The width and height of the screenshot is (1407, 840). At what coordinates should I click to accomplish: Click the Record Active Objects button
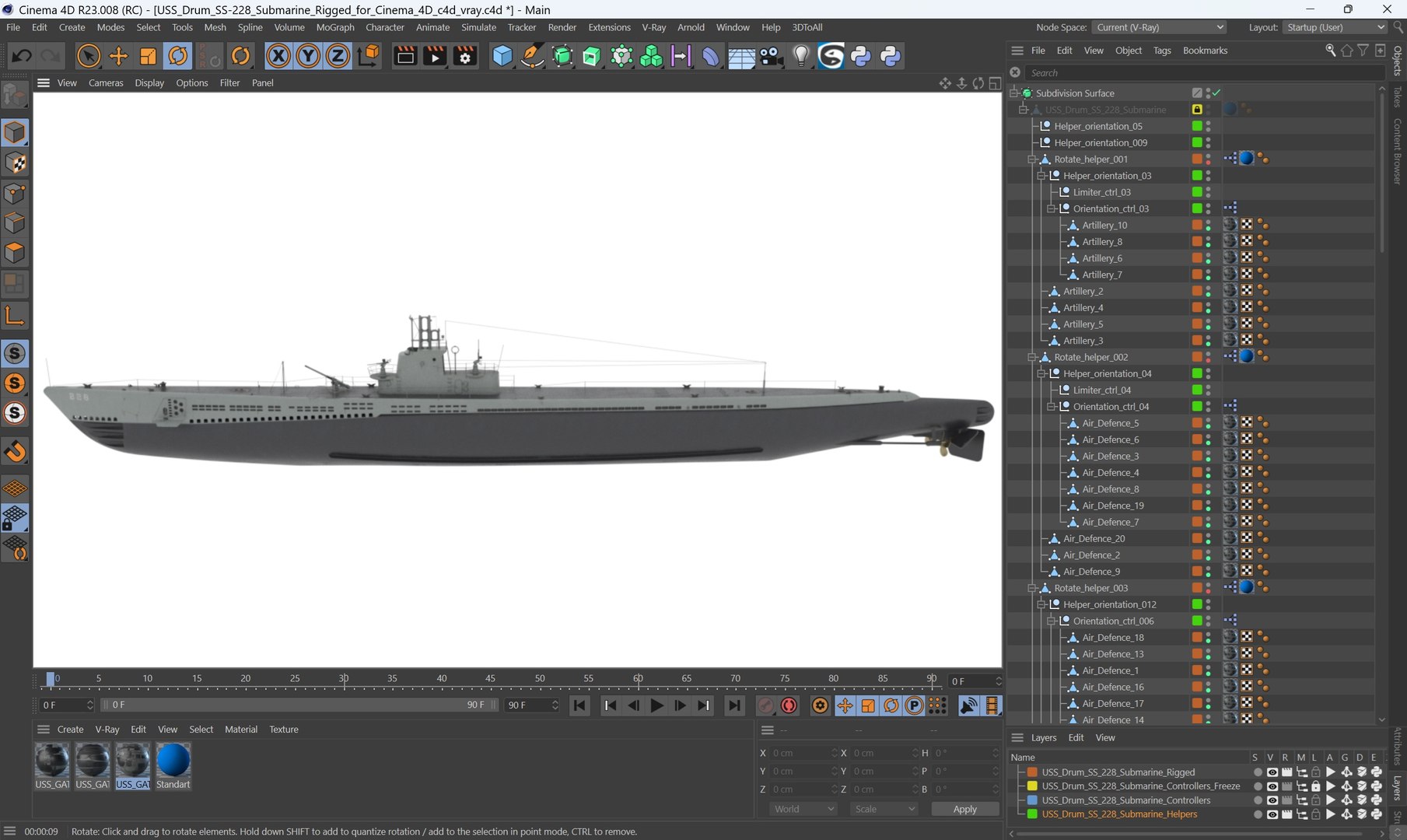click(766, 705)
